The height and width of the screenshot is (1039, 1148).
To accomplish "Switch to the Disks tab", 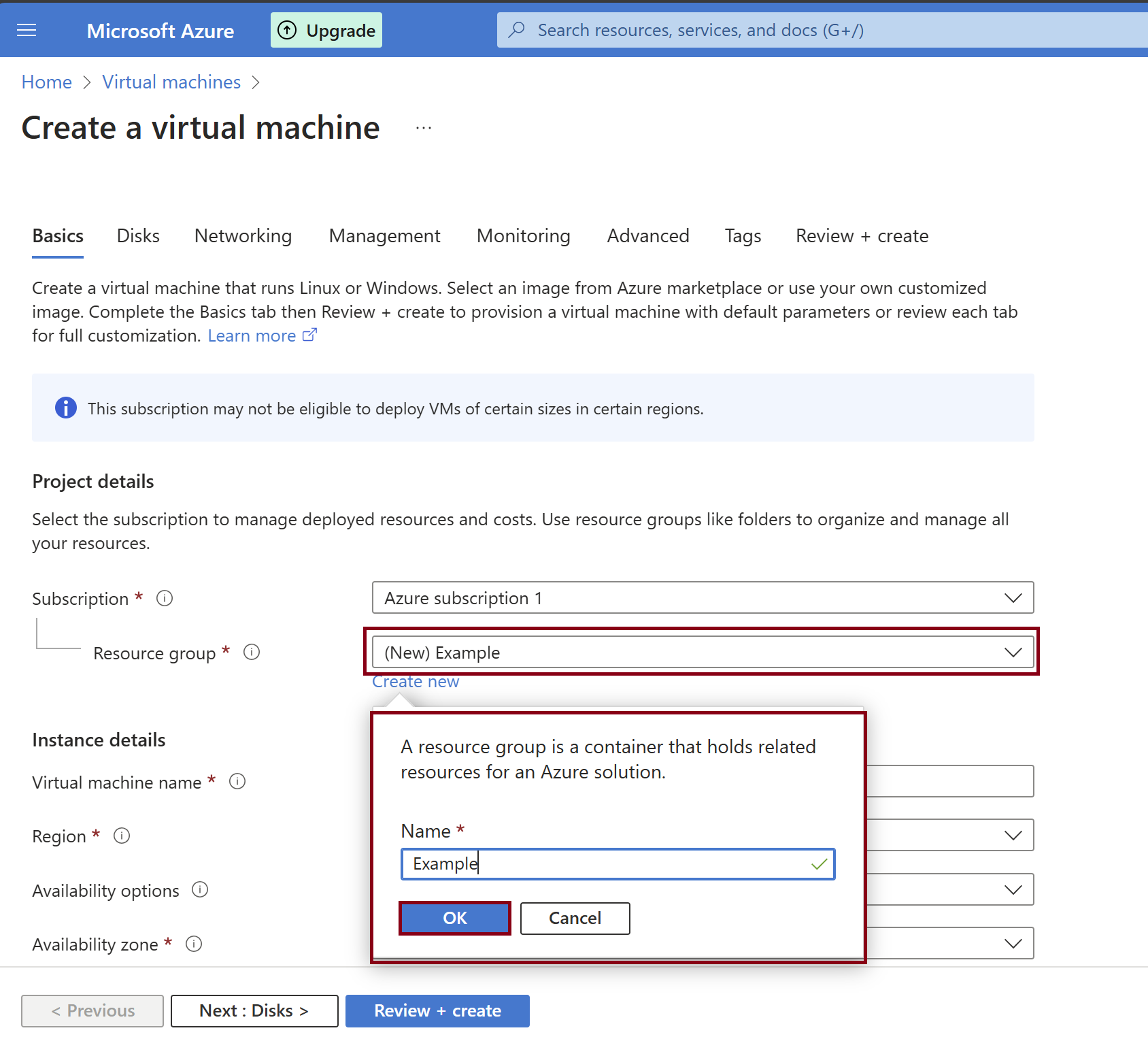I will pos(138,235).
